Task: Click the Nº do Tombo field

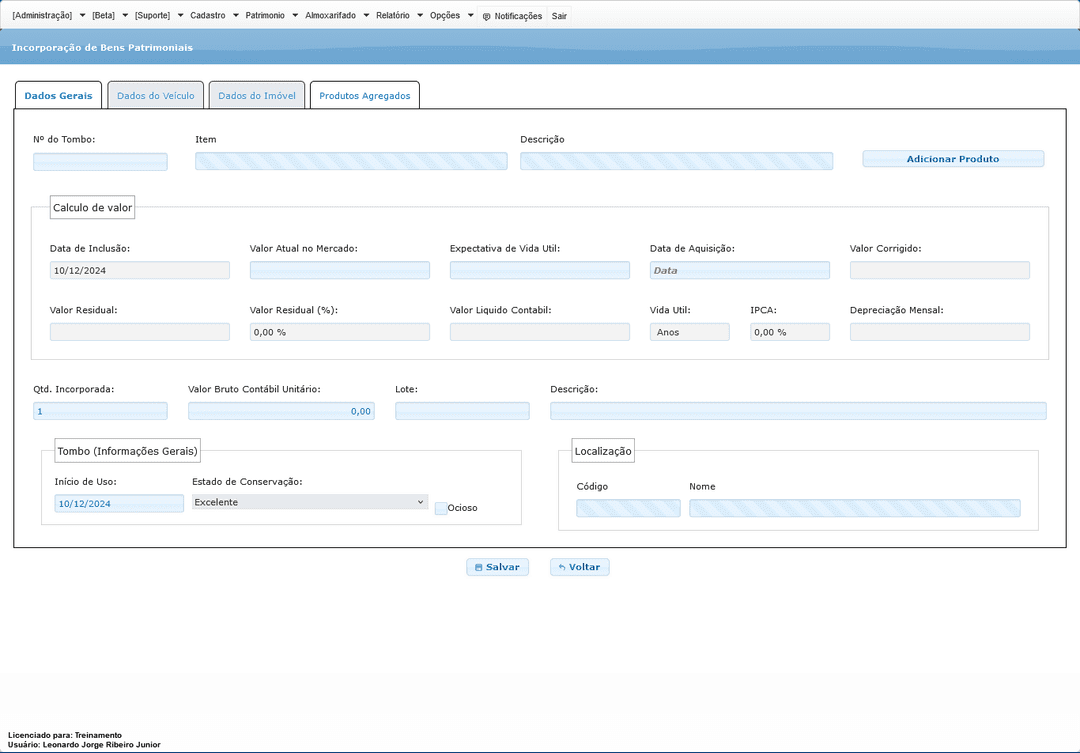Action: pos(101,162)
